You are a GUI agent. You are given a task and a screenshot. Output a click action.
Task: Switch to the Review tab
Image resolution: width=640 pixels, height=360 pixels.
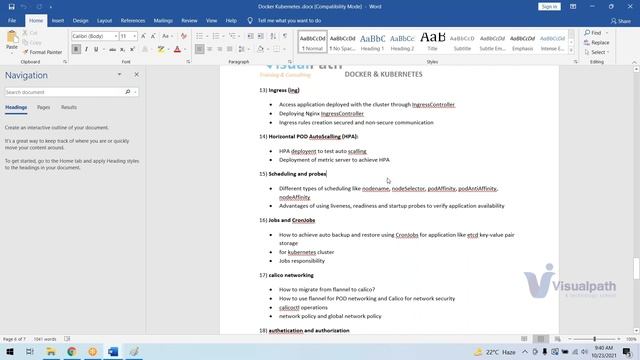[x=189, y=20]
